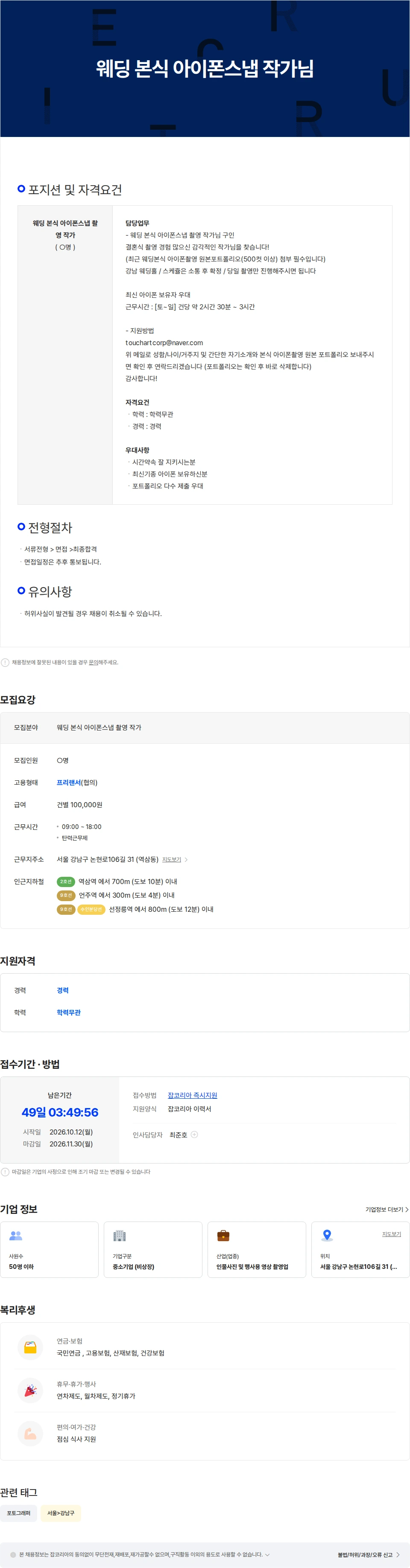410x1568 pixels.
Task: Click the 학력무관 link under 지원자격
Action: (x=69, y=1012)
